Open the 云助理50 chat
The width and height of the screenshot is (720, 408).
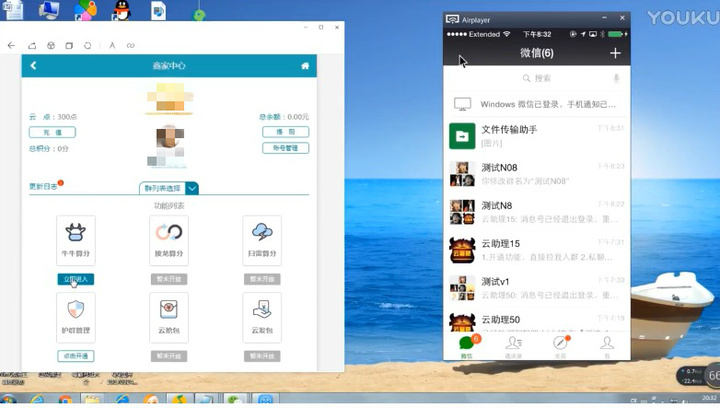tap(537, 321)
